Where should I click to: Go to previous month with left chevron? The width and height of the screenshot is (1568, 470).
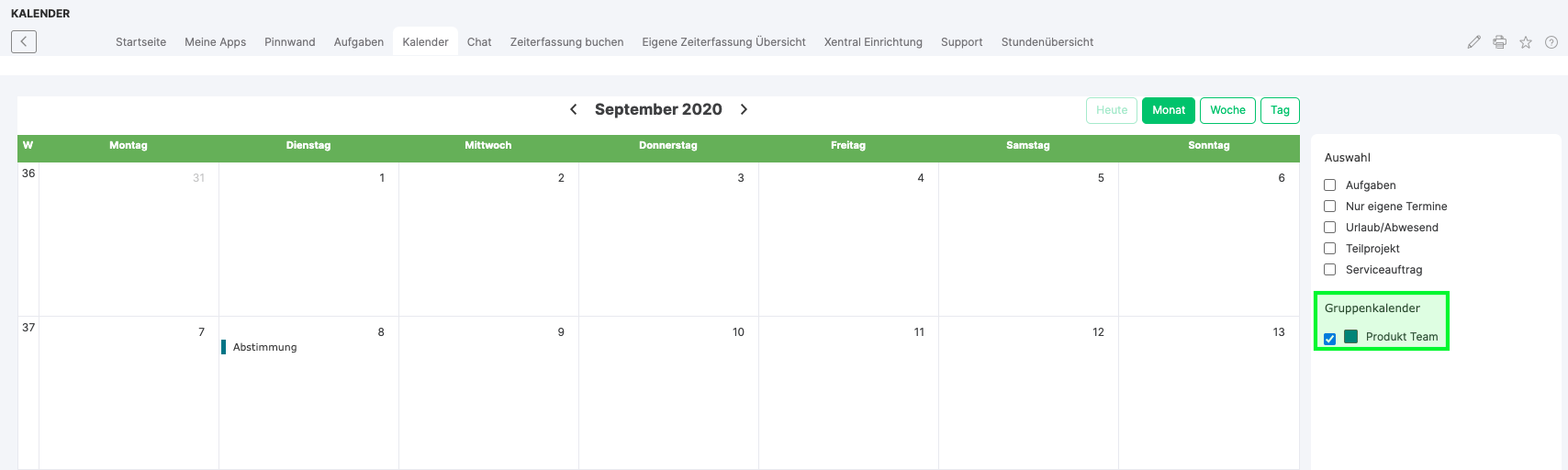click(574, 109)
